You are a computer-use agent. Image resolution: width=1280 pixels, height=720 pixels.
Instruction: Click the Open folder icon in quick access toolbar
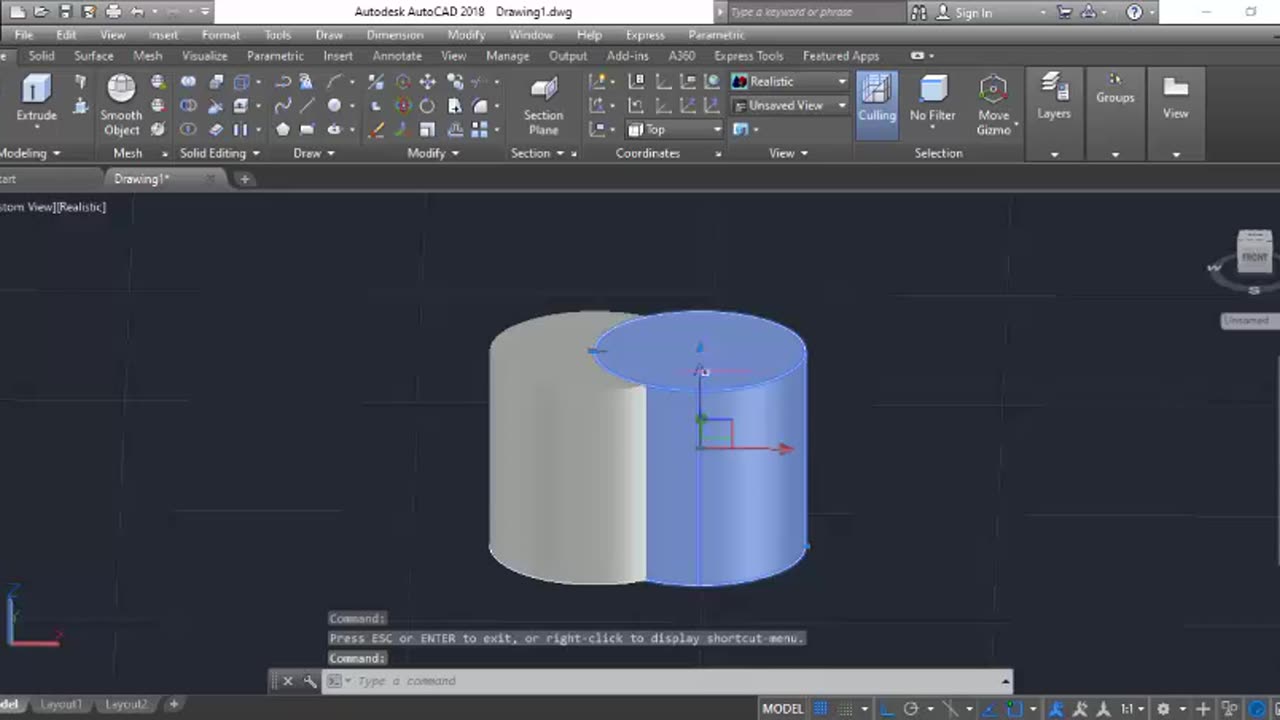41,12
